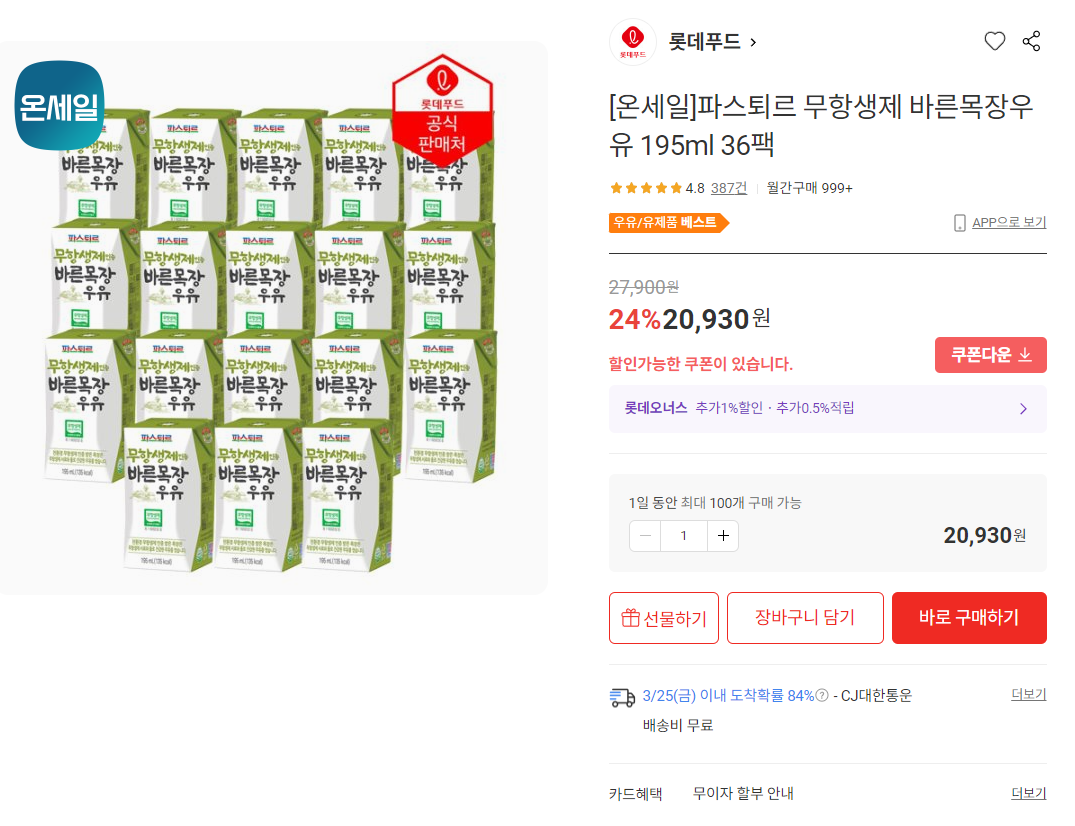Show more card benefits 더보기
Screen dimensions: 1075x826
click(1028, 793)
